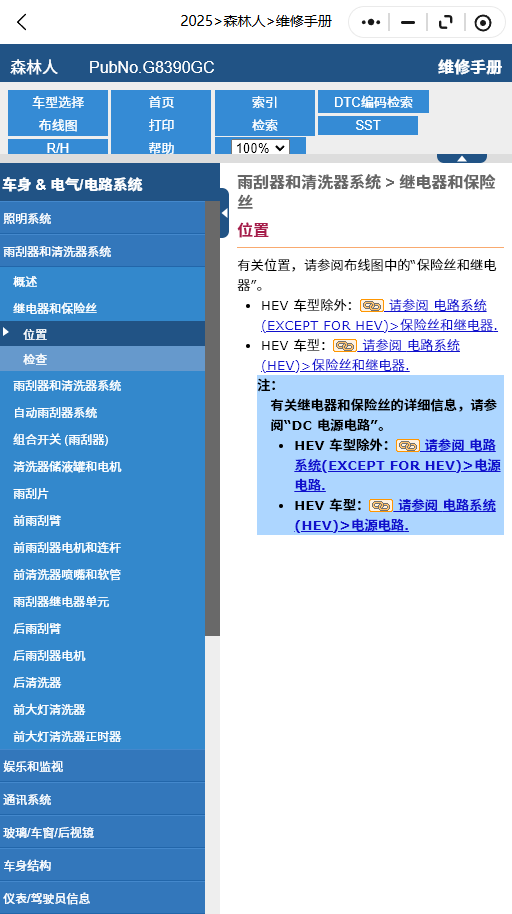Open 雨刮器继电器单元 in the sidebar

pyautogui.click(x=102, y=602)
